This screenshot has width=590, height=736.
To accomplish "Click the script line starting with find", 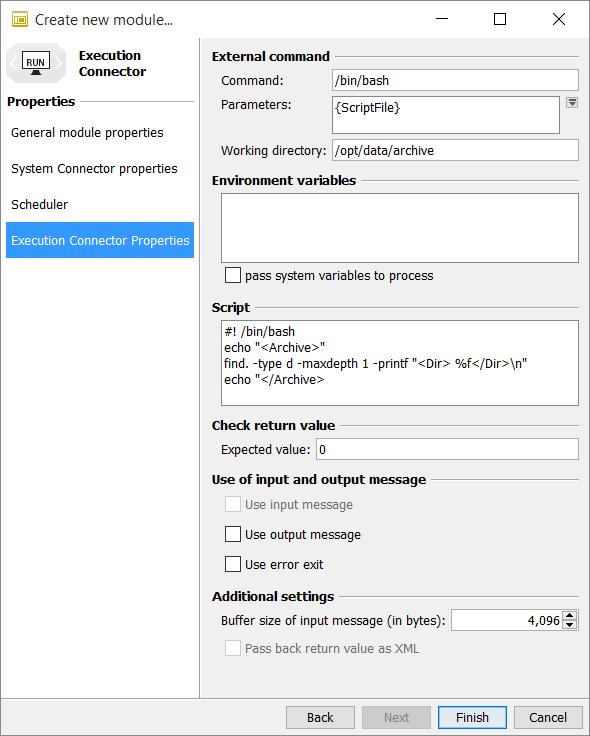I will point(375,364).
